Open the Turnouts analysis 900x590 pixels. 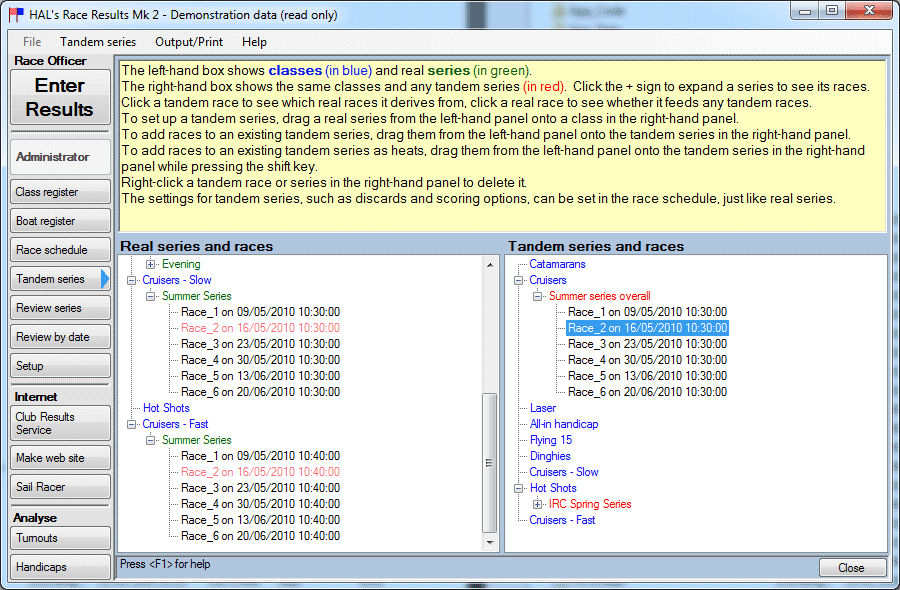(x=60, y=538)
